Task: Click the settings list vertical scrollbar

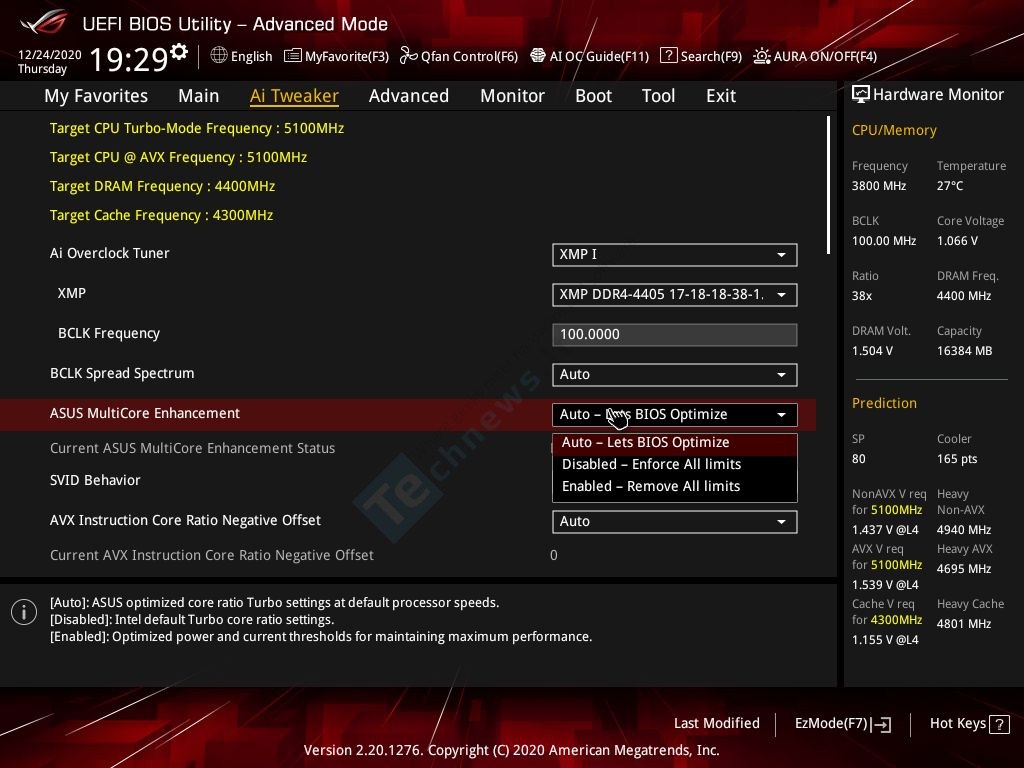Action: 828,185
